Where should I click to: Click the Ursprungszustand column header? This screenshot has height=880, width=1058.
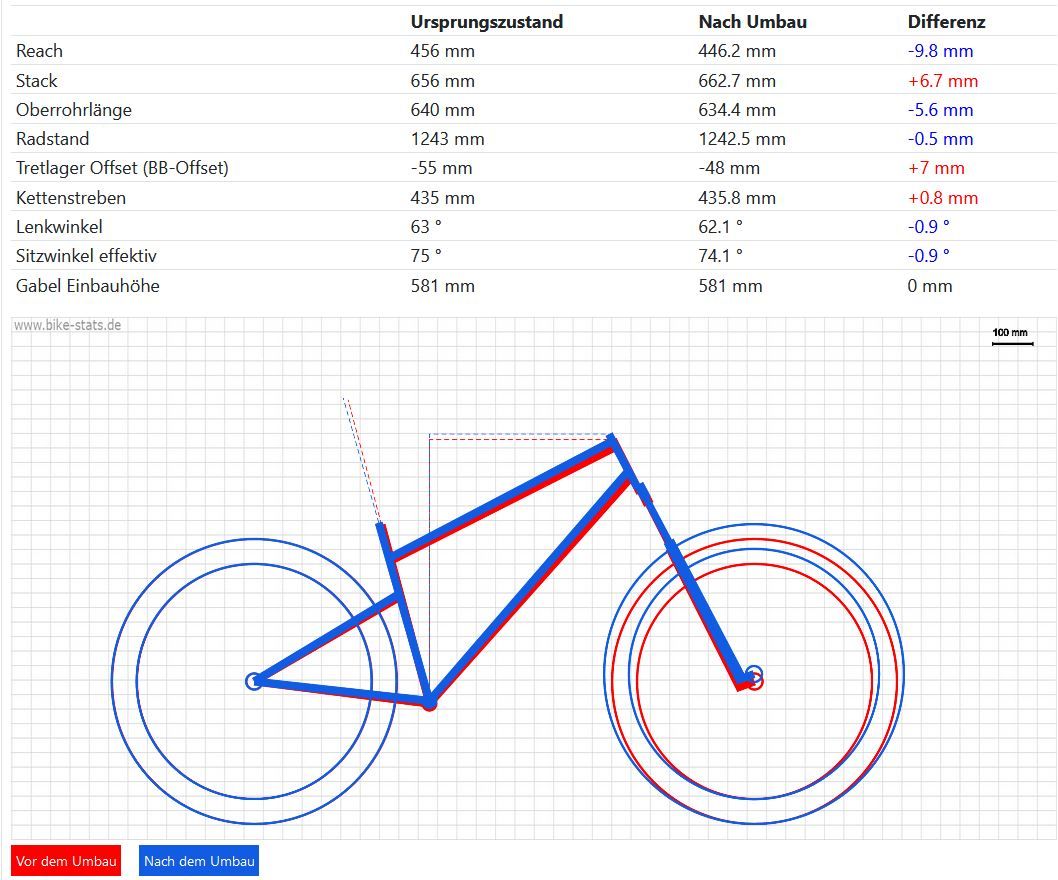tap(486, 22)
